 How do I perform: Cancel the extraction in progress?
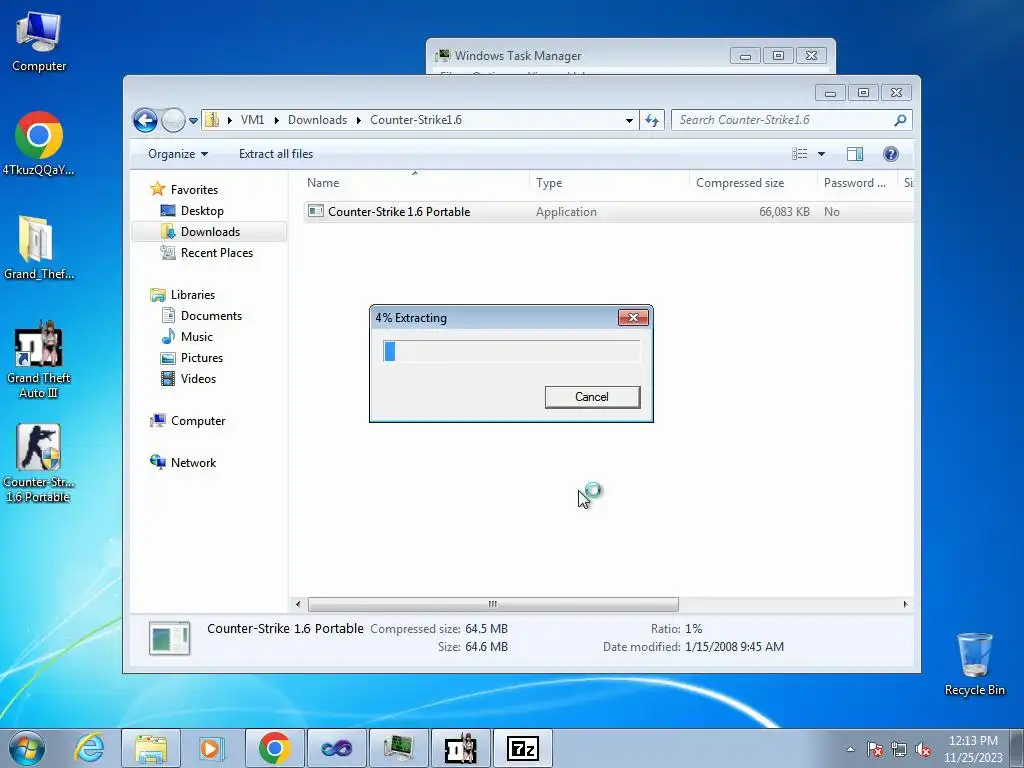click(x=592, y=397)
